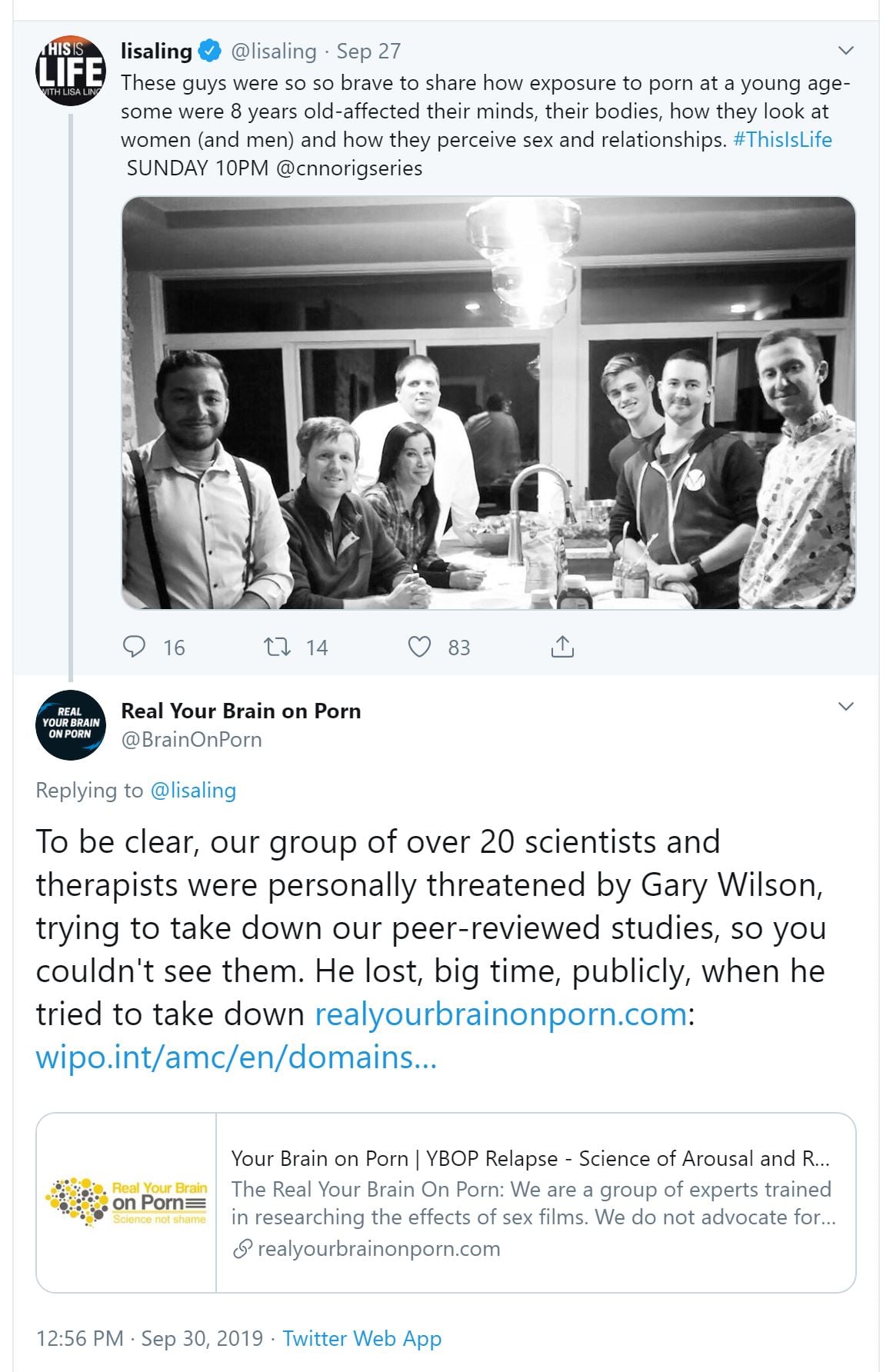Retweet lisaling's tweet
This screenshot has width=893, height=1372.
click(277, 647)
